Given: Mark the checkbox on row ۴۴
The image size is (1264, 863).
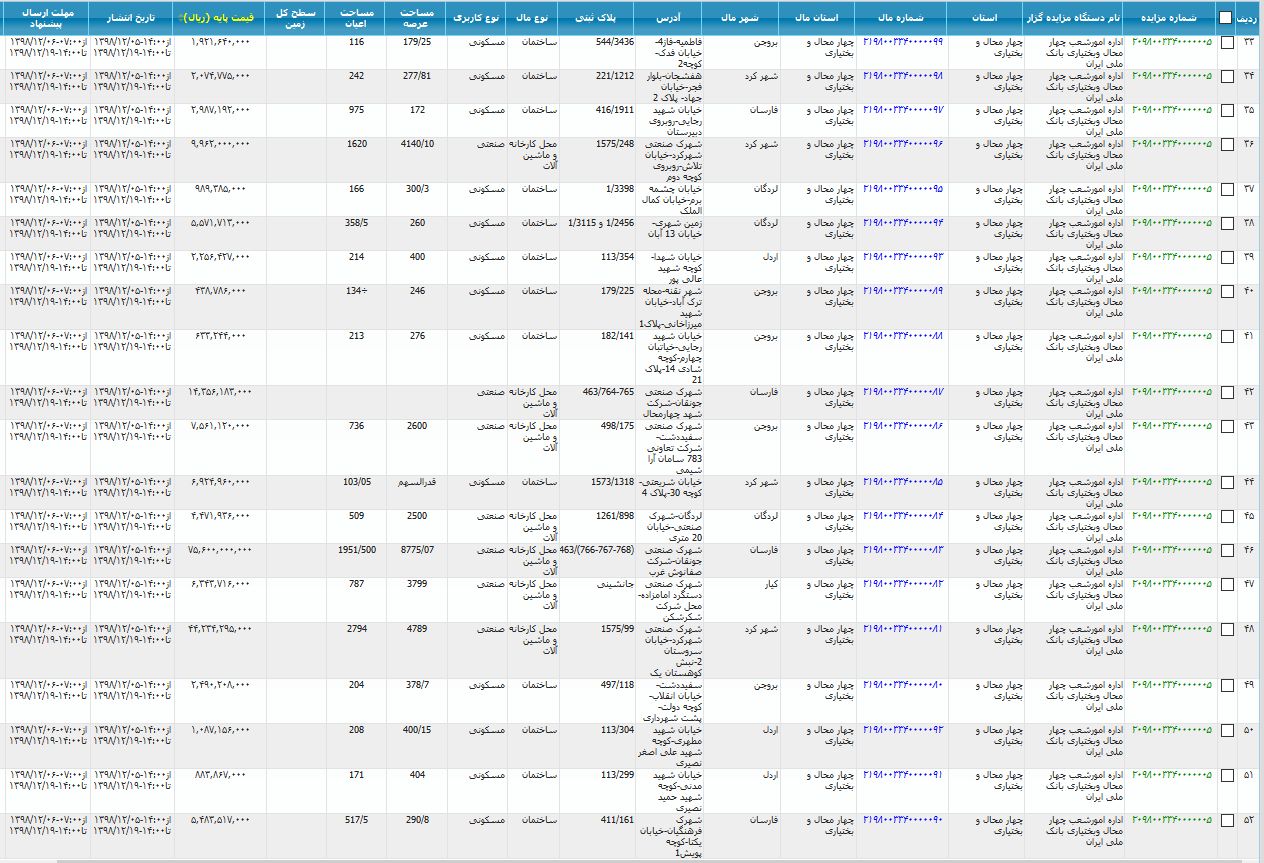Looking at the screenshot, I should coord(1227,482).
